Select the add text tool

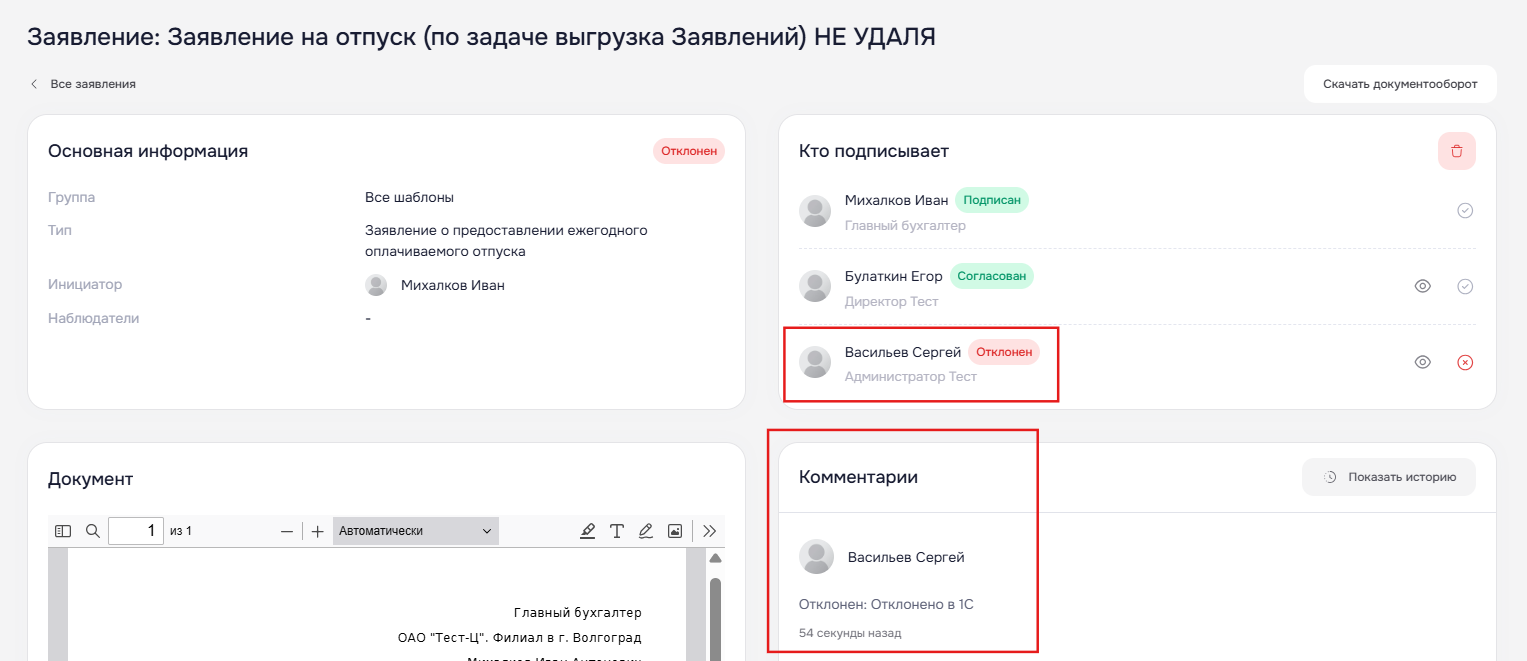click(x=617, y=531)
